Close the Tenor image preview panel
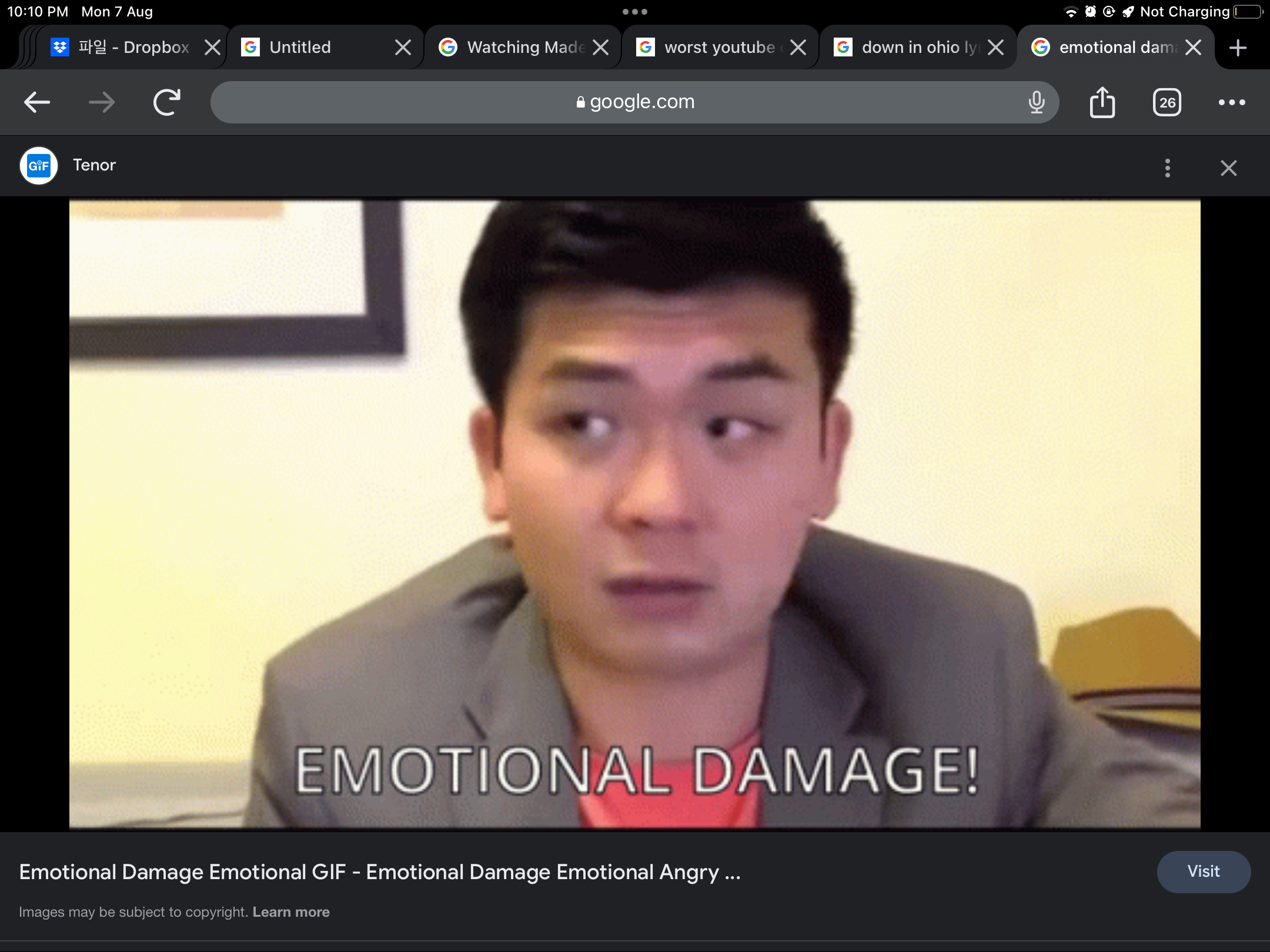This screenshot has height=952, width=1270. click(1228, 168)
